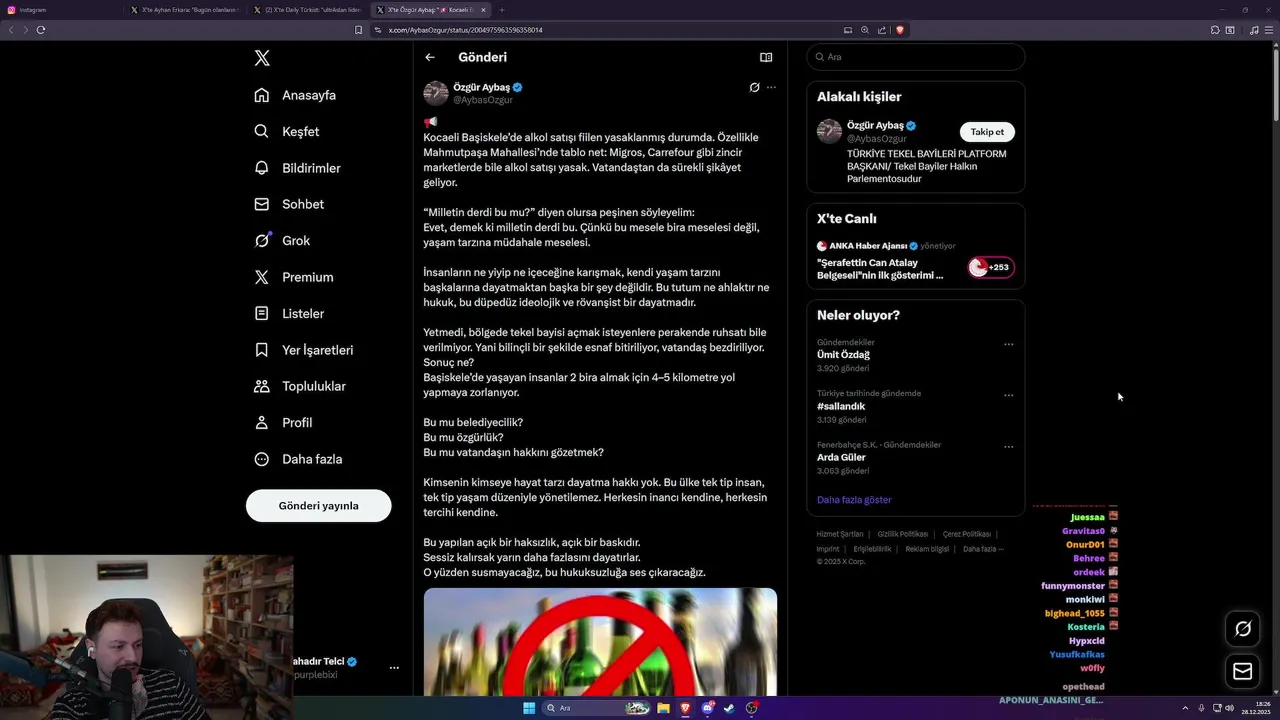Open Gizlilik Politikası footer link
This screenshot has width=1280, height=720.
pyautogui.click(x=903, y=534)
